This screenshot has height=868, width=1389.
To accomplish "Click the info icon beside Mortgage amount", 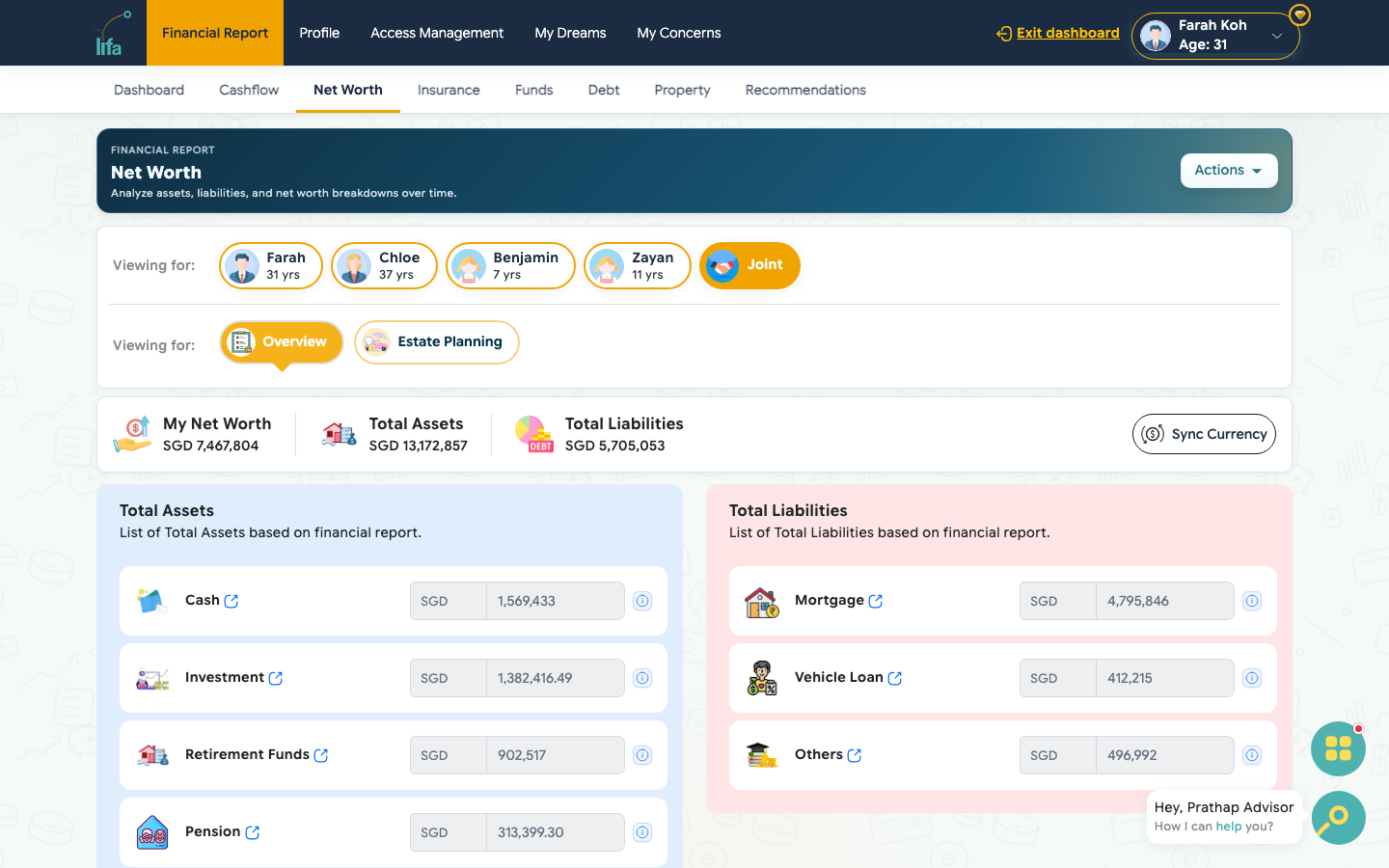I will coord(1252,601).
